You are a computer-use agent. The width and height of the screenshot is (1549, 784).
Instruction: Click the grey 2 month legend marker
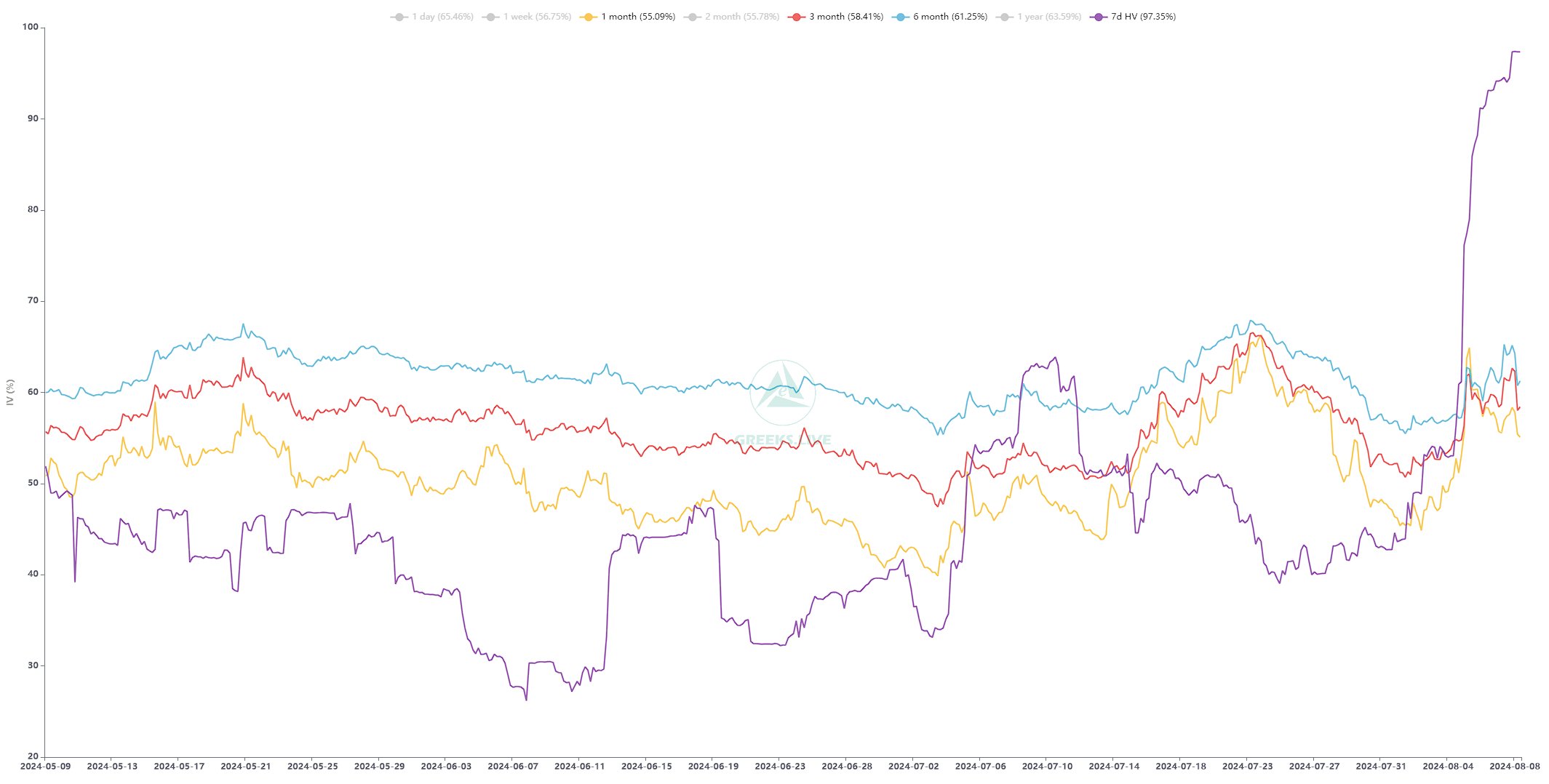pos(691,17)
